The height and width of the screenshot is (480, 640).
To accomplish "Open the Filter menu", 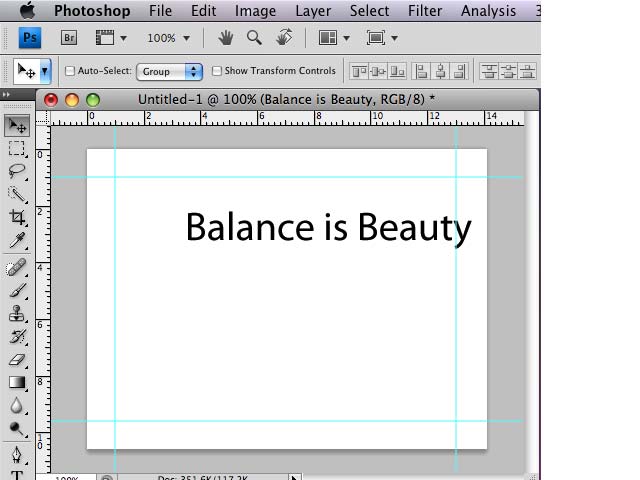I will click(x=426, y=11).
